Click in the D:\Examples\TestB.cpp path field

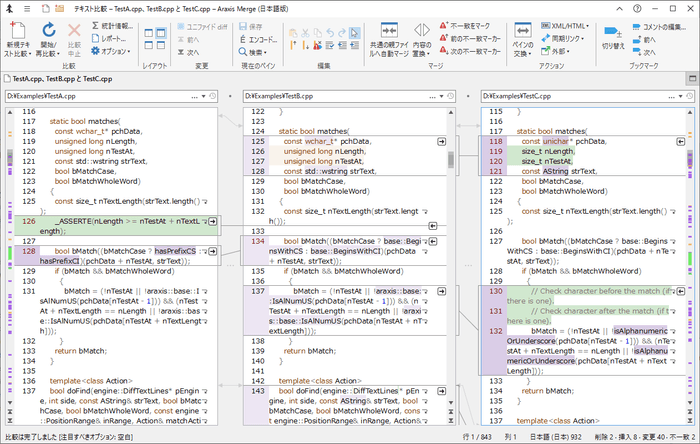[x=330, y=96]
